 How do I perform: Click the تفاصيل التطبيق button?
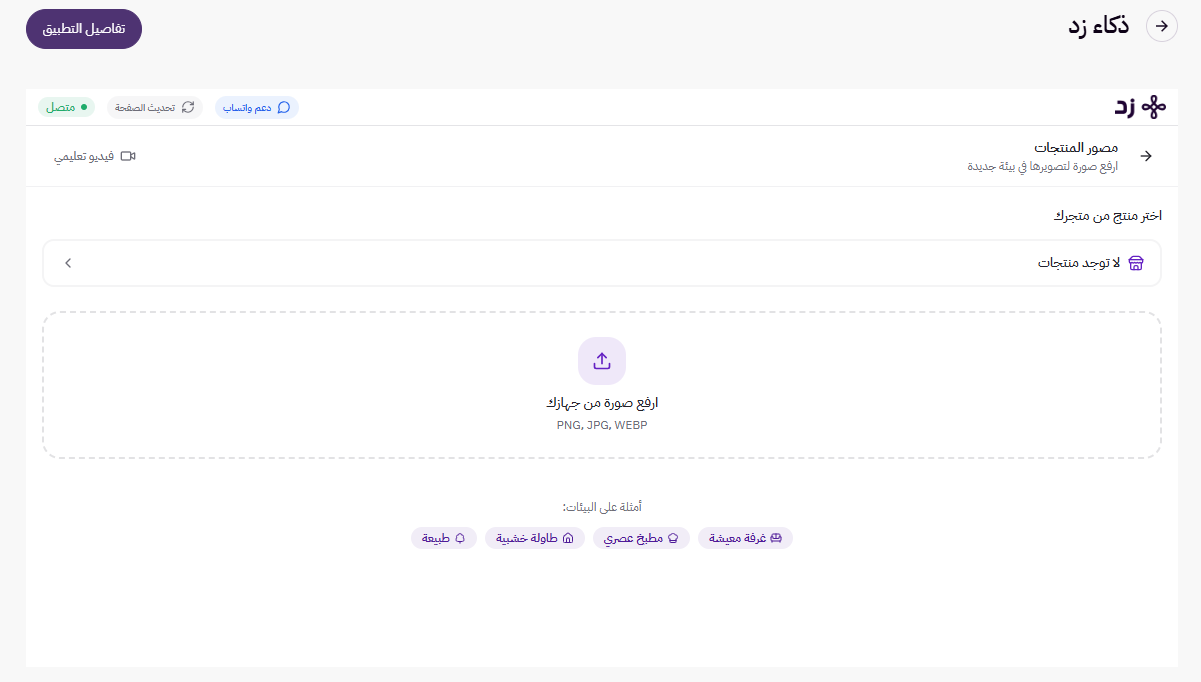click(83, 29)
